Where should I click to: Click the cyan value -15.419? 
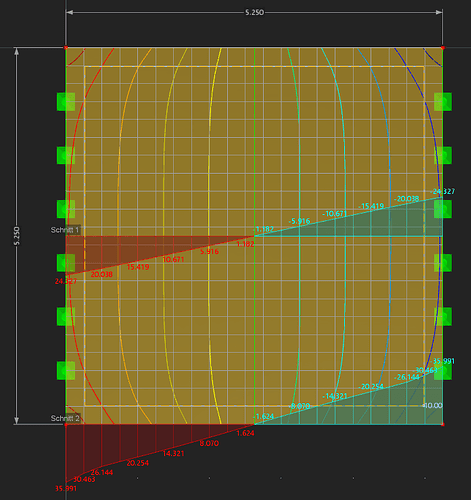371,206
